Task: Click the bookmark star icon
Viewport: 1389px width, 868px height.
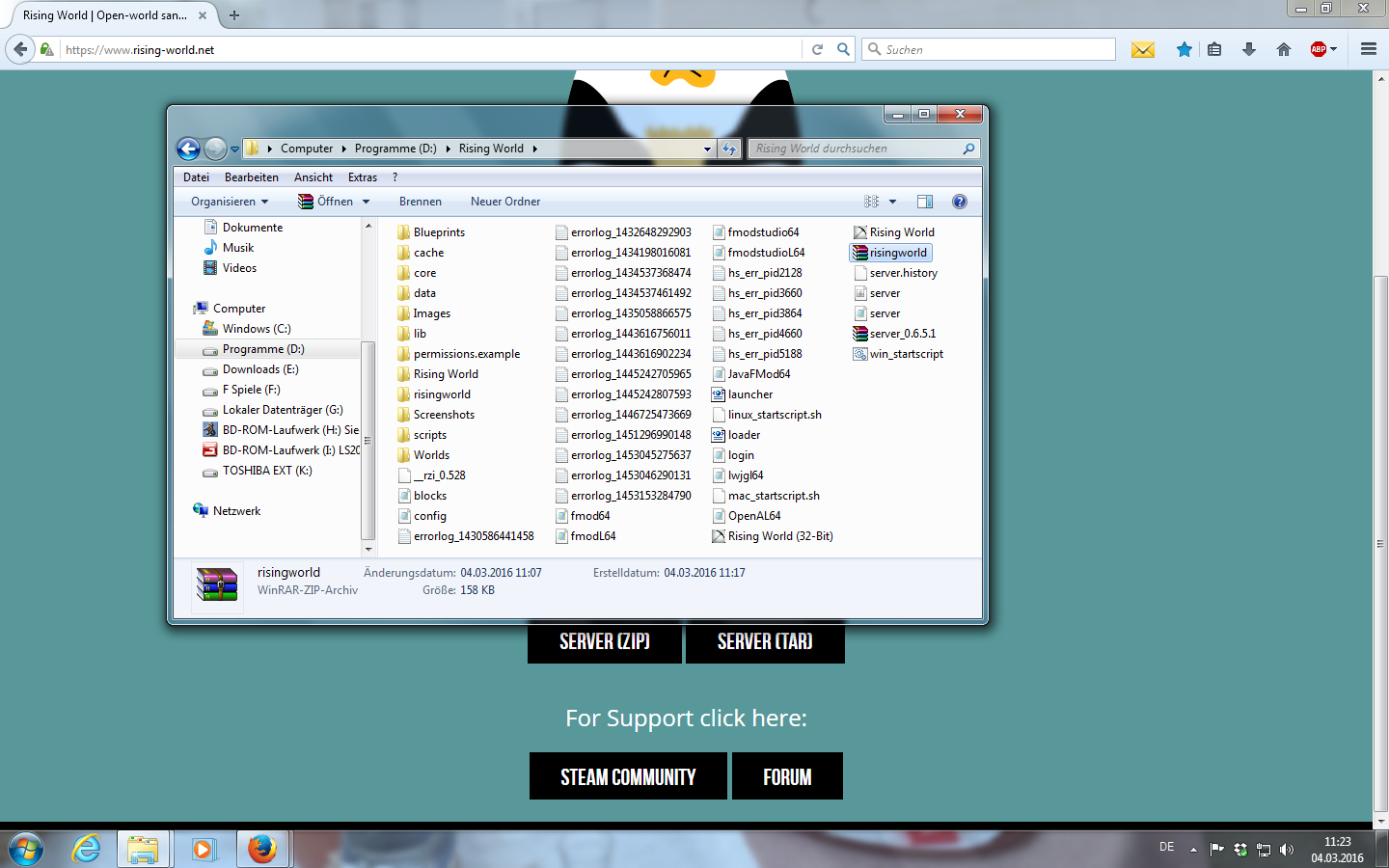Action: coord(1184,49)
